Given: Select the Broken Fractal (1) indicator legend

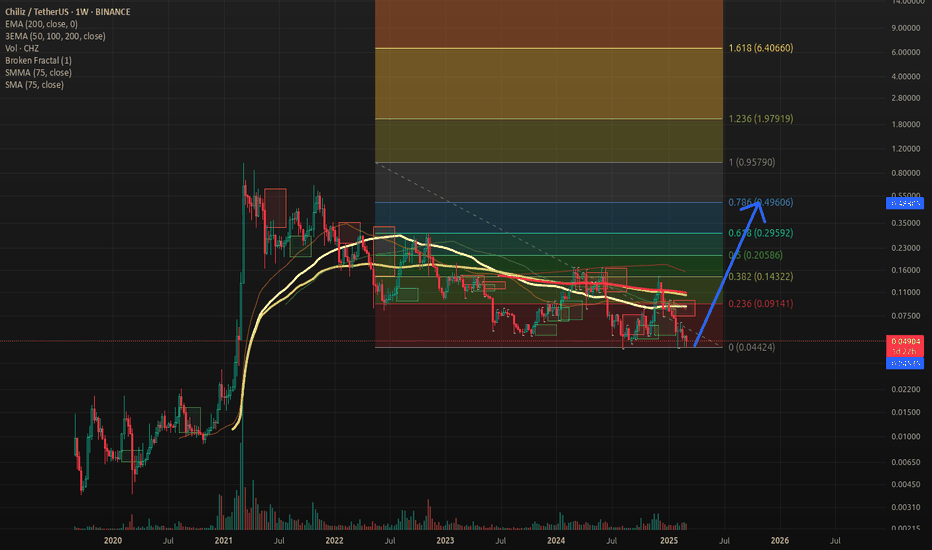Looking at the screenshot, I should click(38, 61).
